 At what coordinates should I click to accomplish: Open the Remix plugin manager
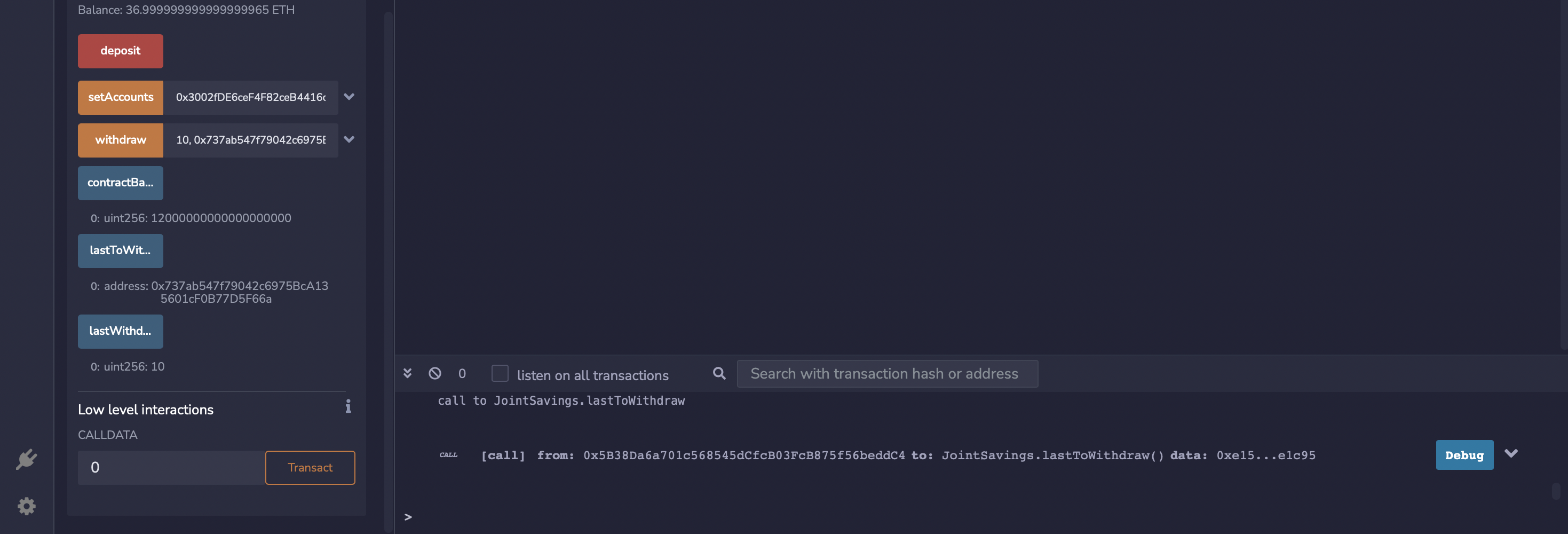point(26,459)
